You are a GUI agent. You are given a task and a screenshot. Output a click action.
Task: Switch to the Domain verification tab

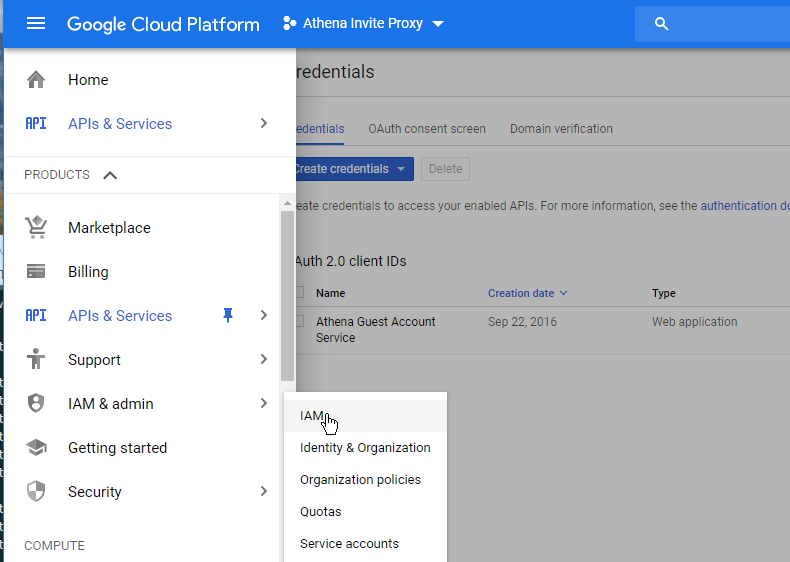[561, 129]
